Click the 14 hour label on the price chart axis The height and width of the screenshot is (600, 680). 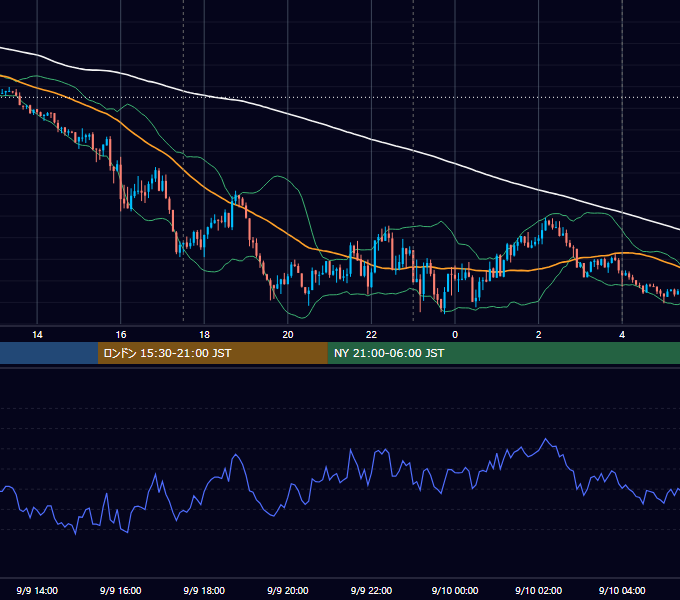(x=37, y=335)
